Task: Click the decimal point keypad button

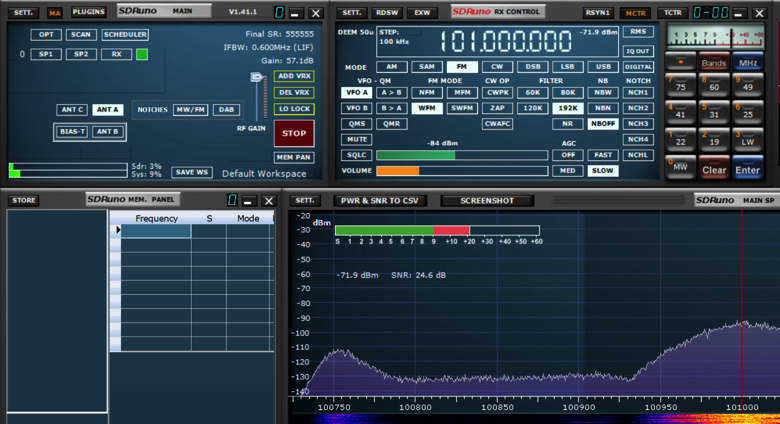Action: pos(681,63)
